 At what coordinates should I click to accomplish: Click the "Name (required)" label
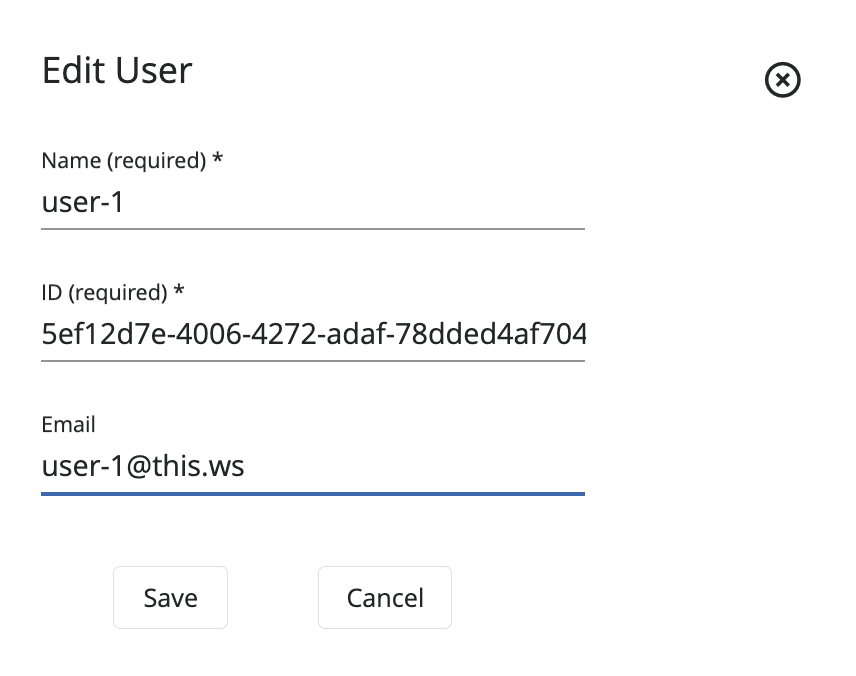(x=124, y=160)
